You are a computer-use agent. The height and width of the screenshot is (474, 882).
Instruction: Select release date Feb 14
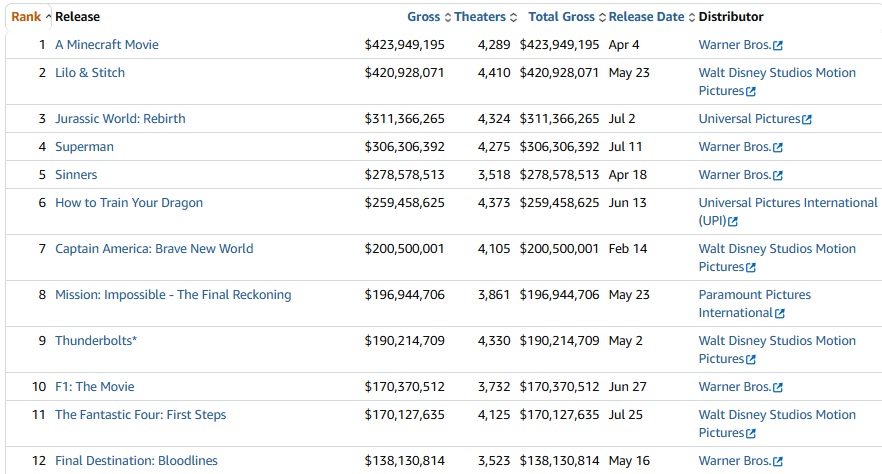(628, 249)
